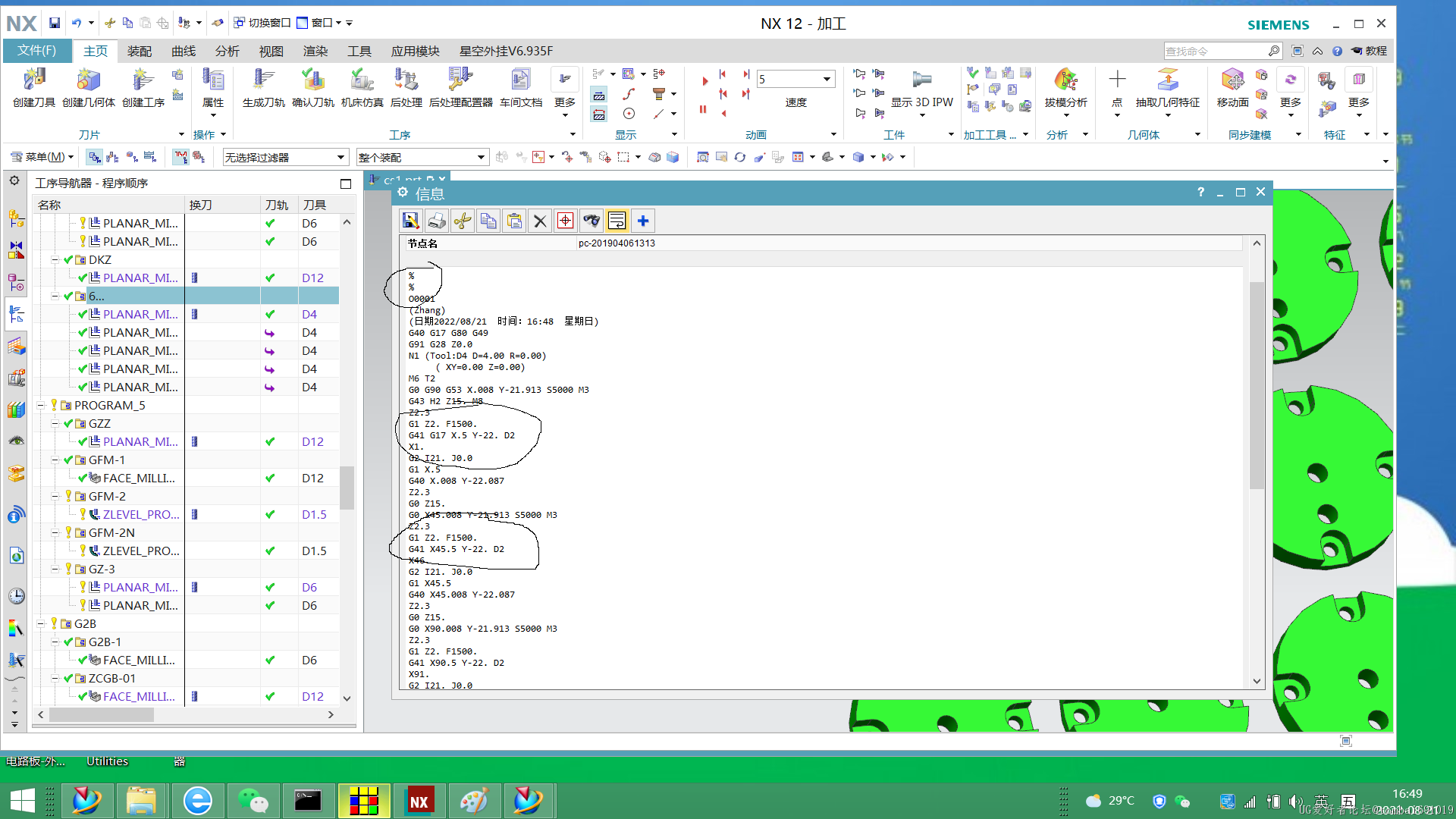This screenshot has width=1456, height=819.
Task: Print the Information window contents
Action: click(437, 221)
